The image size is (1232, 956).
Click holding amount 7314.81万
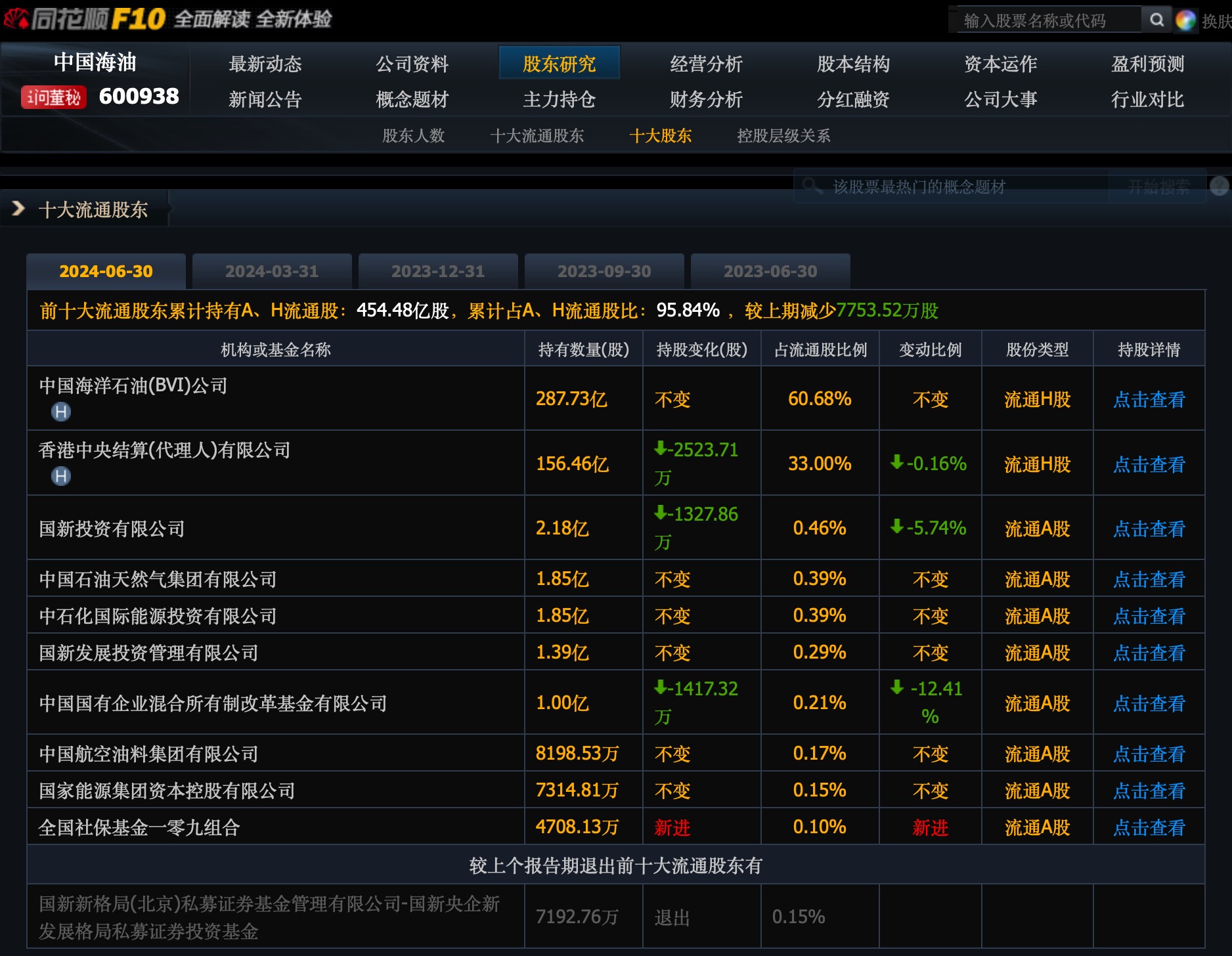click(x=577, y=790)
